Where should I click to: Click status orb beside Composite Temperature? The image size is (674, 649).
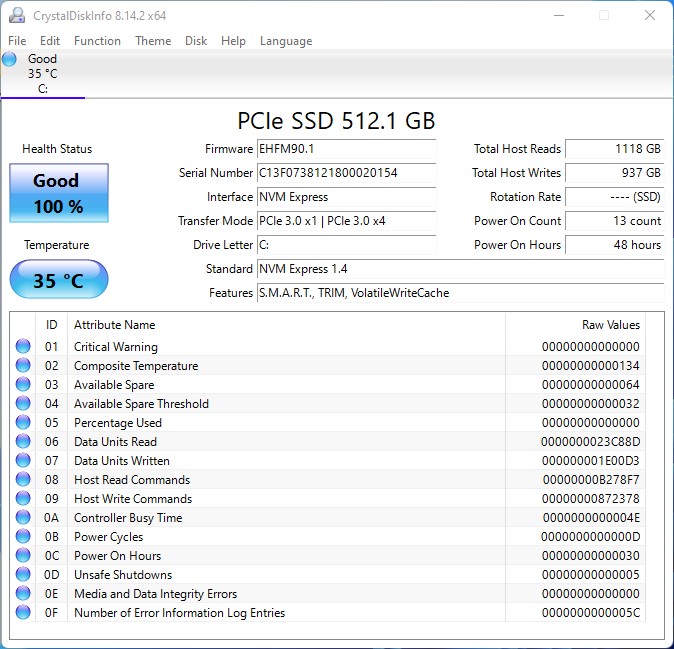tap(23, 366)
